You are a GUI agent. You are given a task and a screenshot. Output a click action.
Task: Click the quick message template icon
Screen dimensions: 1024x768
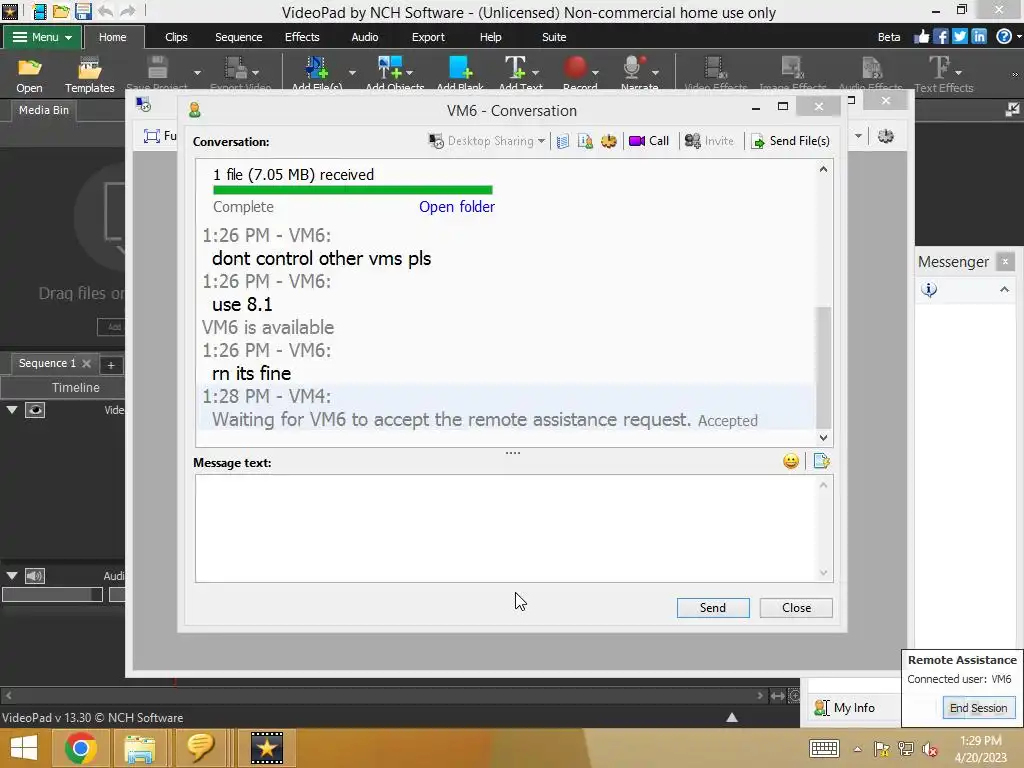point(821,462)
